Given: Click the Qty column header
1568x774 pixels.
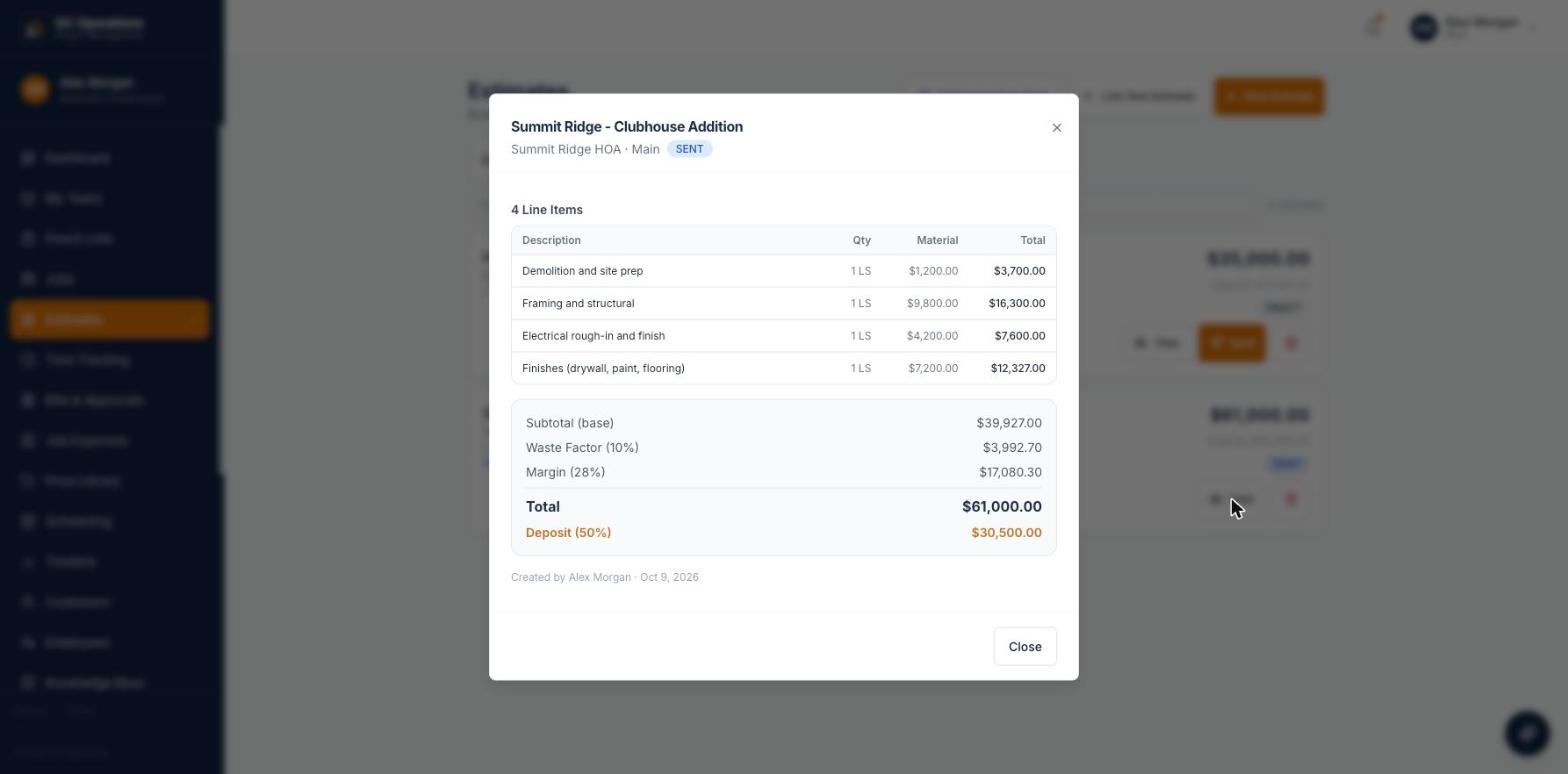Looking at the screenshot, I should point(861,241).
